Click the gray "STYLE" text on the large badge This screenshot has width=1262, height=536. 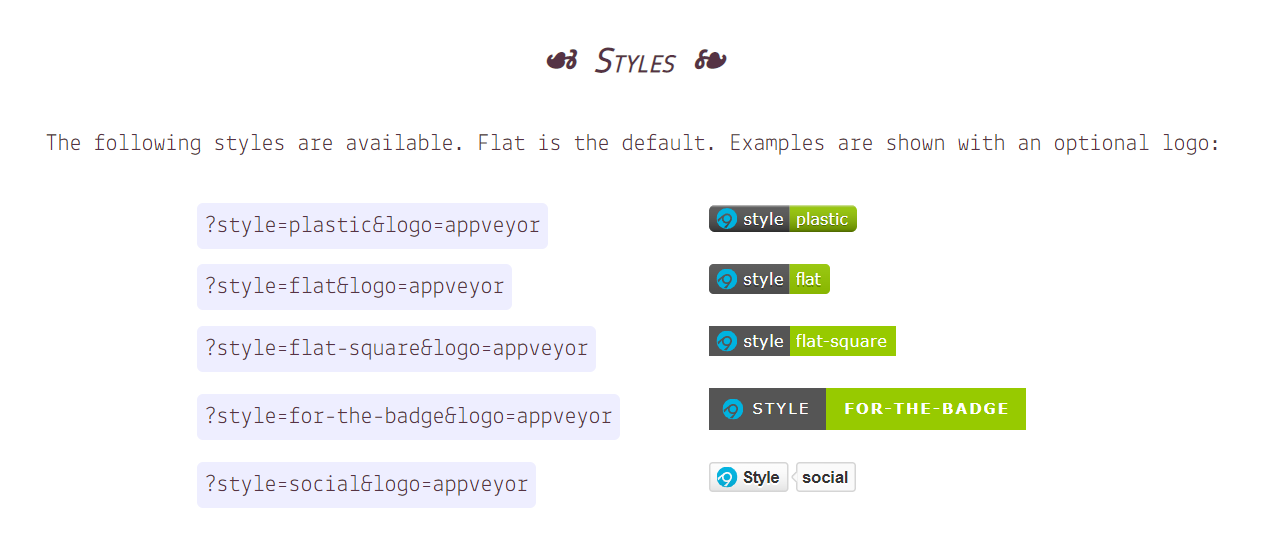781,409
